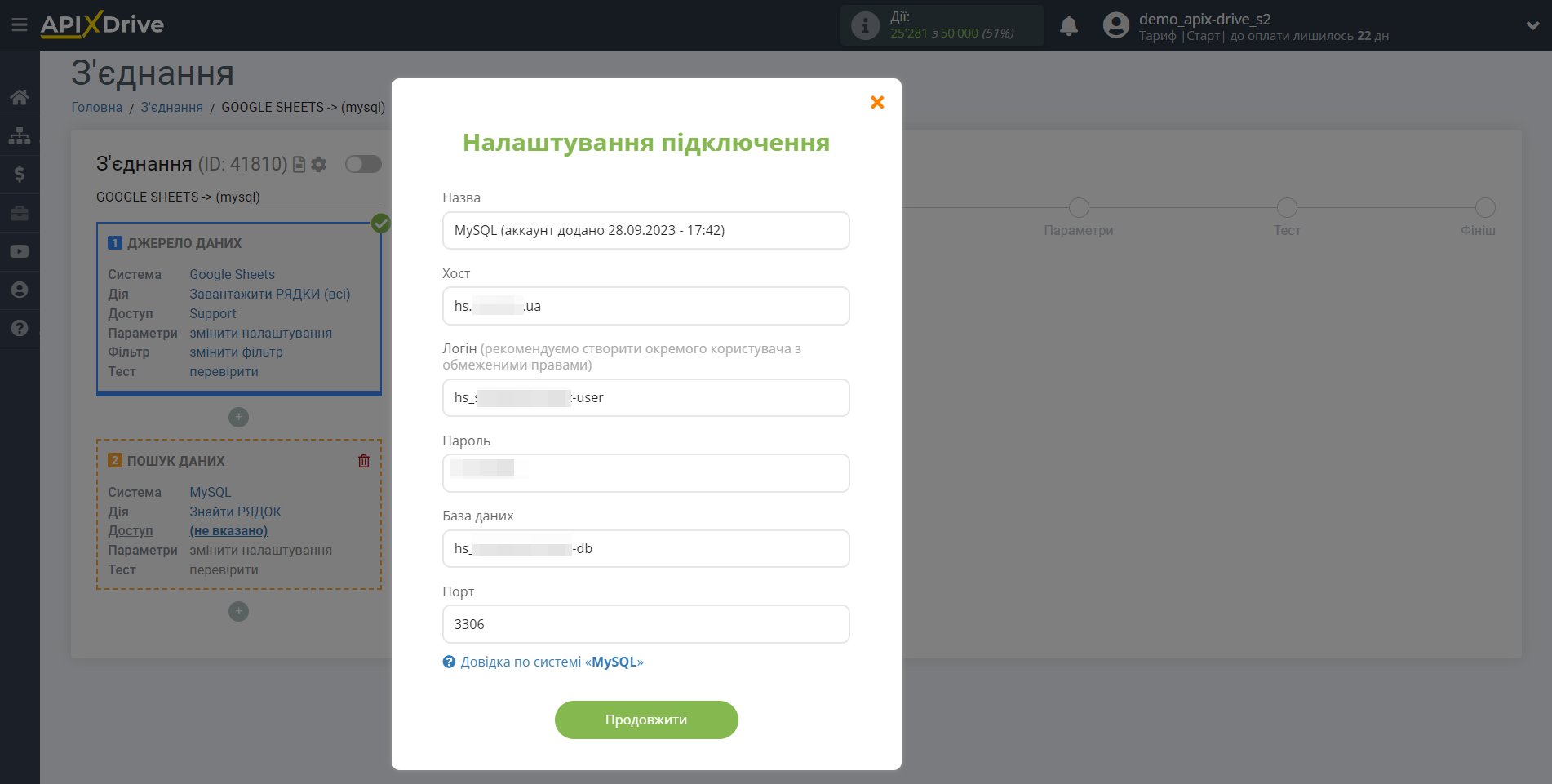Click the Хост input field
Screen dimensions: 1552x784
tap(645, 306)
